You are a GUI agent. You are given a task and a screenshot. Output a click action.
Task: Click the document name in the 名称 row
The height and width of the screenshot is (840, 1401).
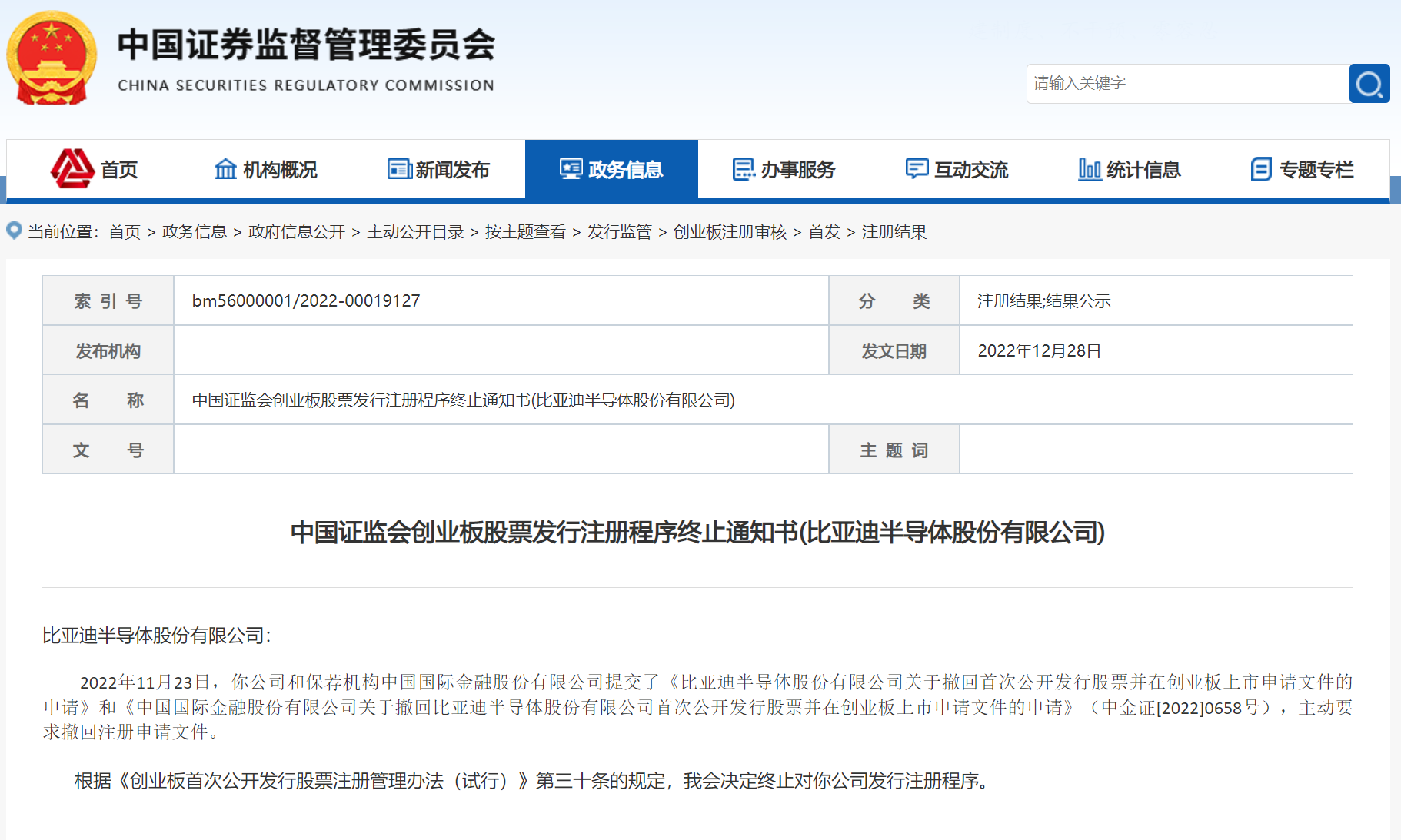tap(464, 400)
